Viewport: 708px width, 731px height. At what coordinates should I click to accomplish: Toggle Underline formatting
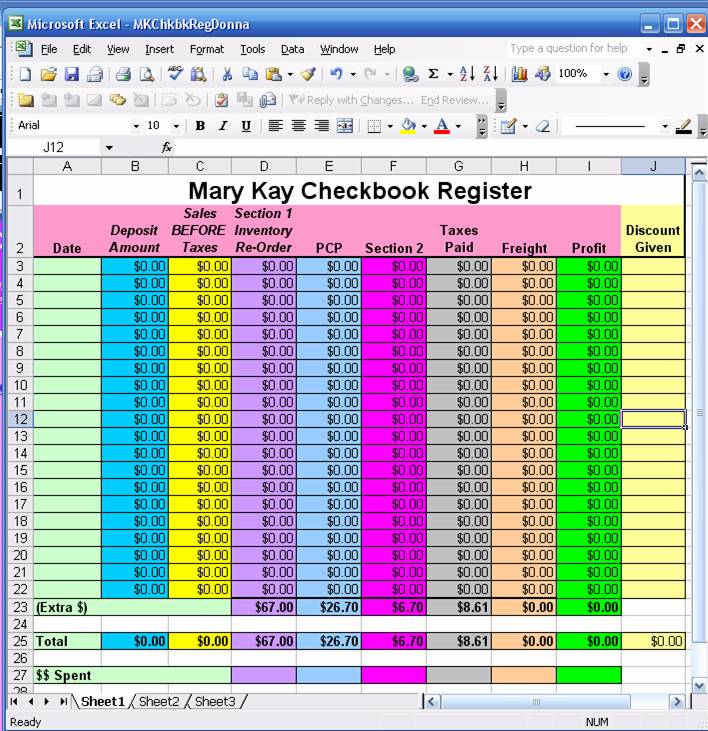[246, 125]
